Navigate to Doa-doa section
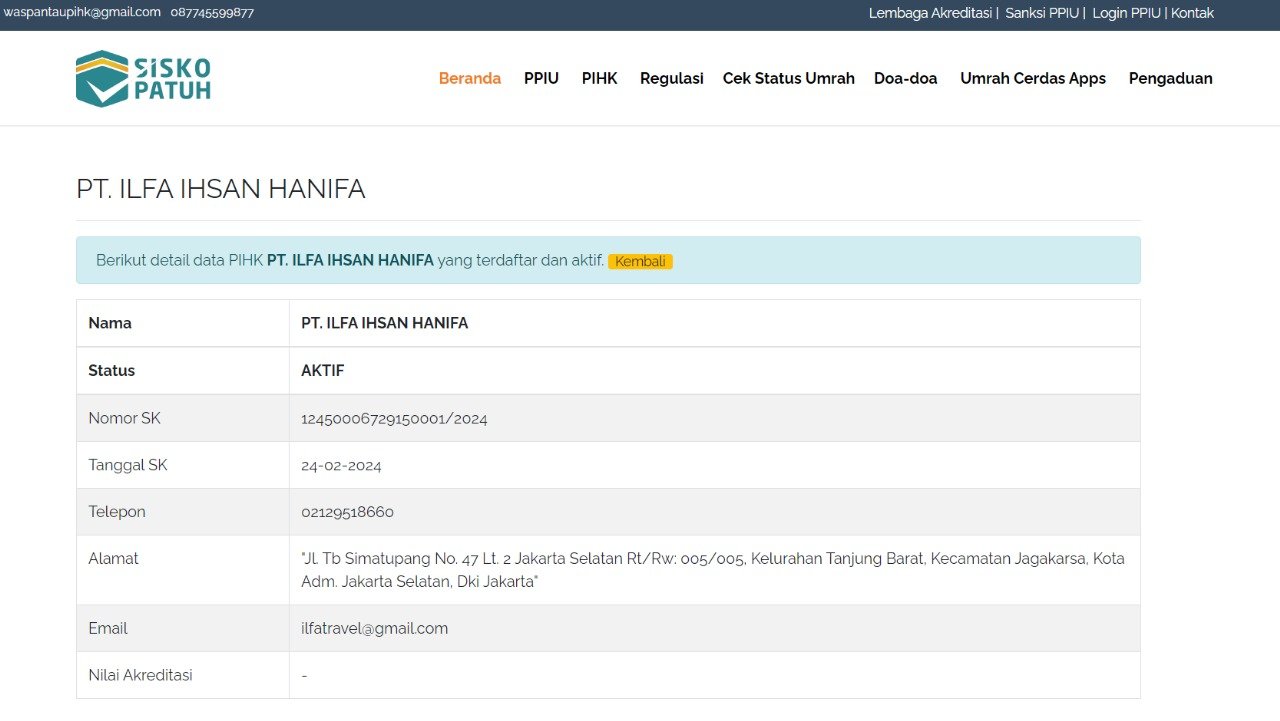The width and height of the screenshot is (1280, 721). [x=905, y=78]
